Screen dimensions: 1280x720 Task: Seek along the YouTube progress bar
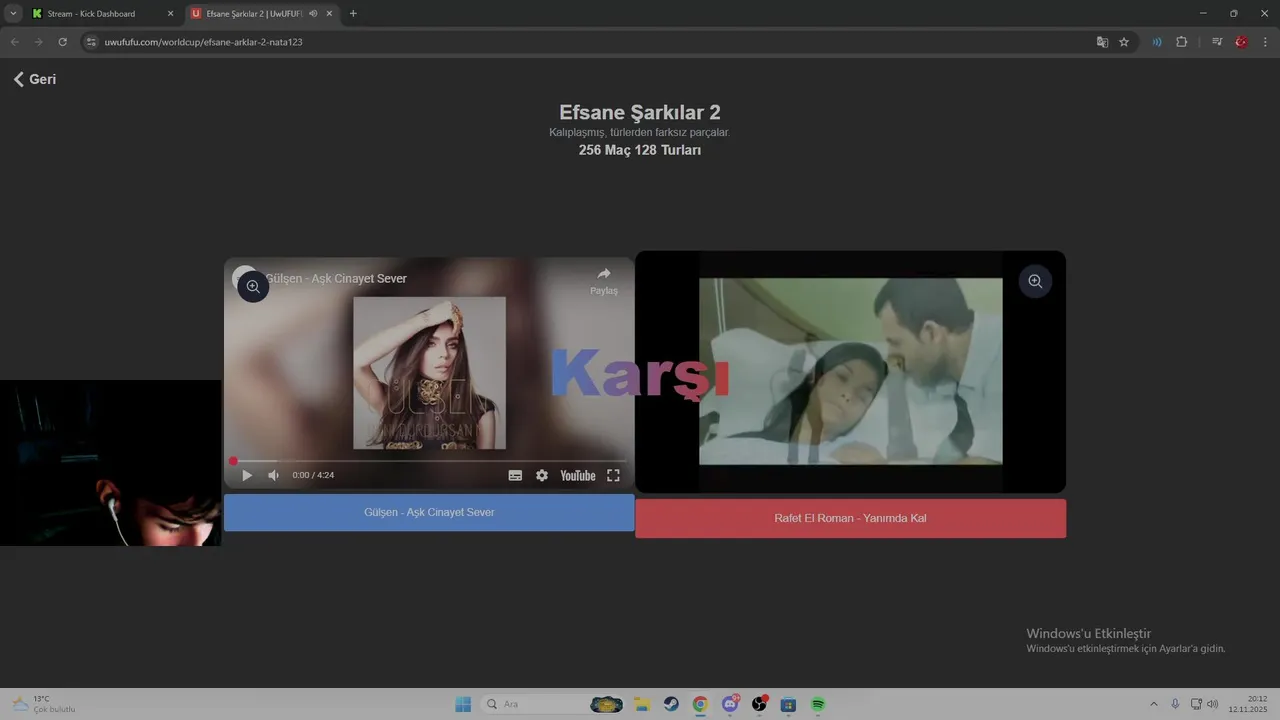429,461
